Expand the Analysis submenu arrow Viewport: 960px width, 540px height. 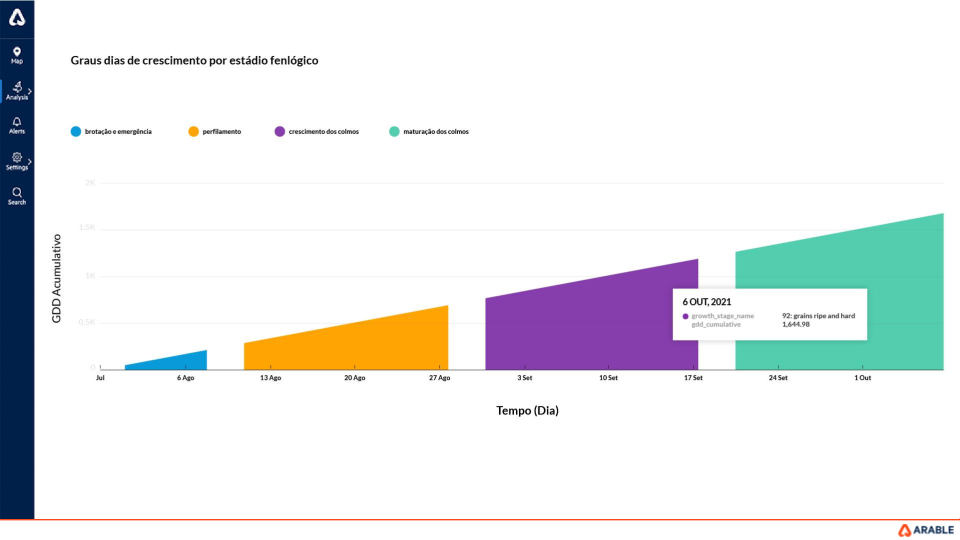coord(30,91)
